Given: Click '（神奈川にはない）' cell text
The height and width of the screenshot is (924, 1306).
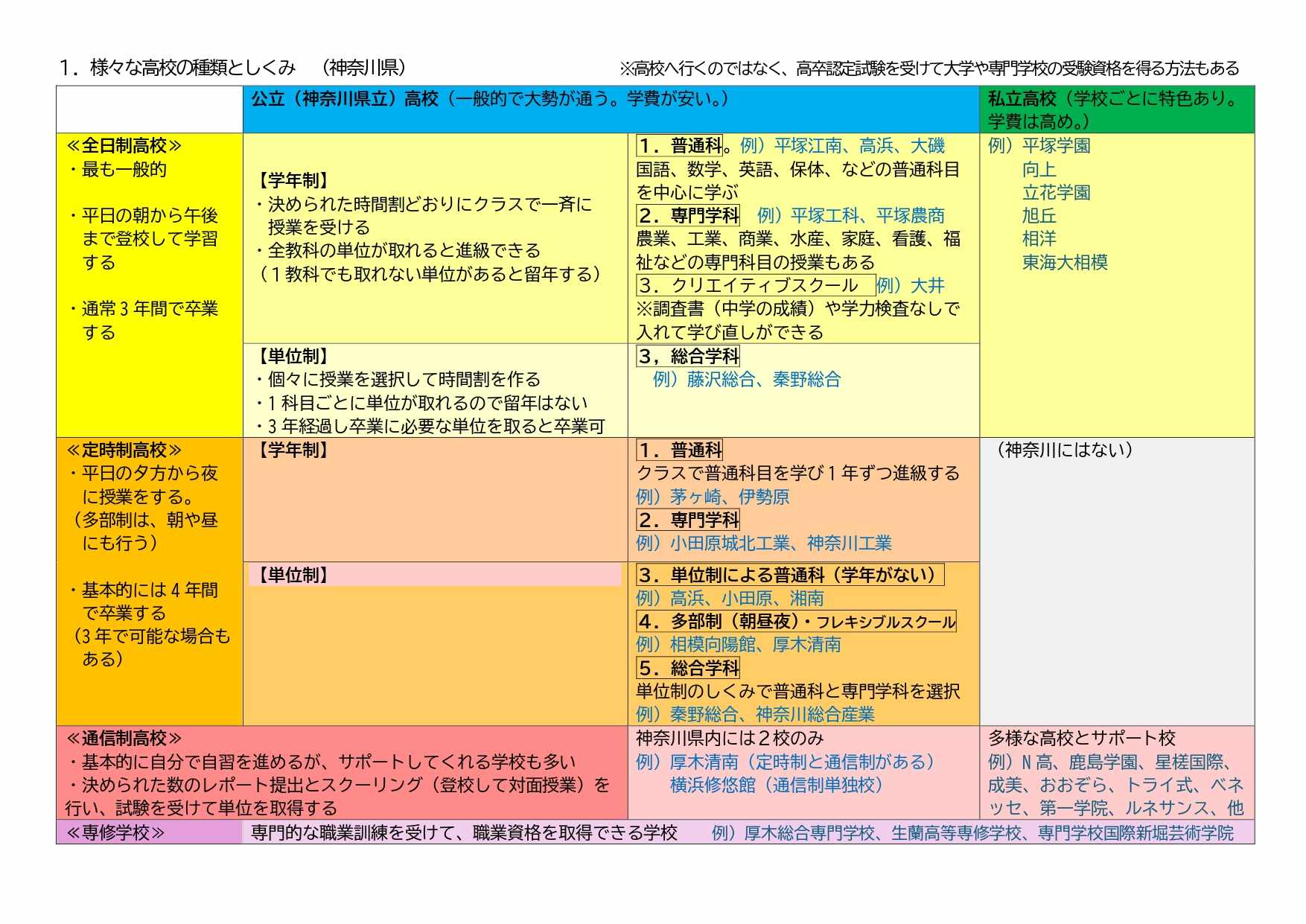Looking at the screenshot, I should tap(1065, 450).
